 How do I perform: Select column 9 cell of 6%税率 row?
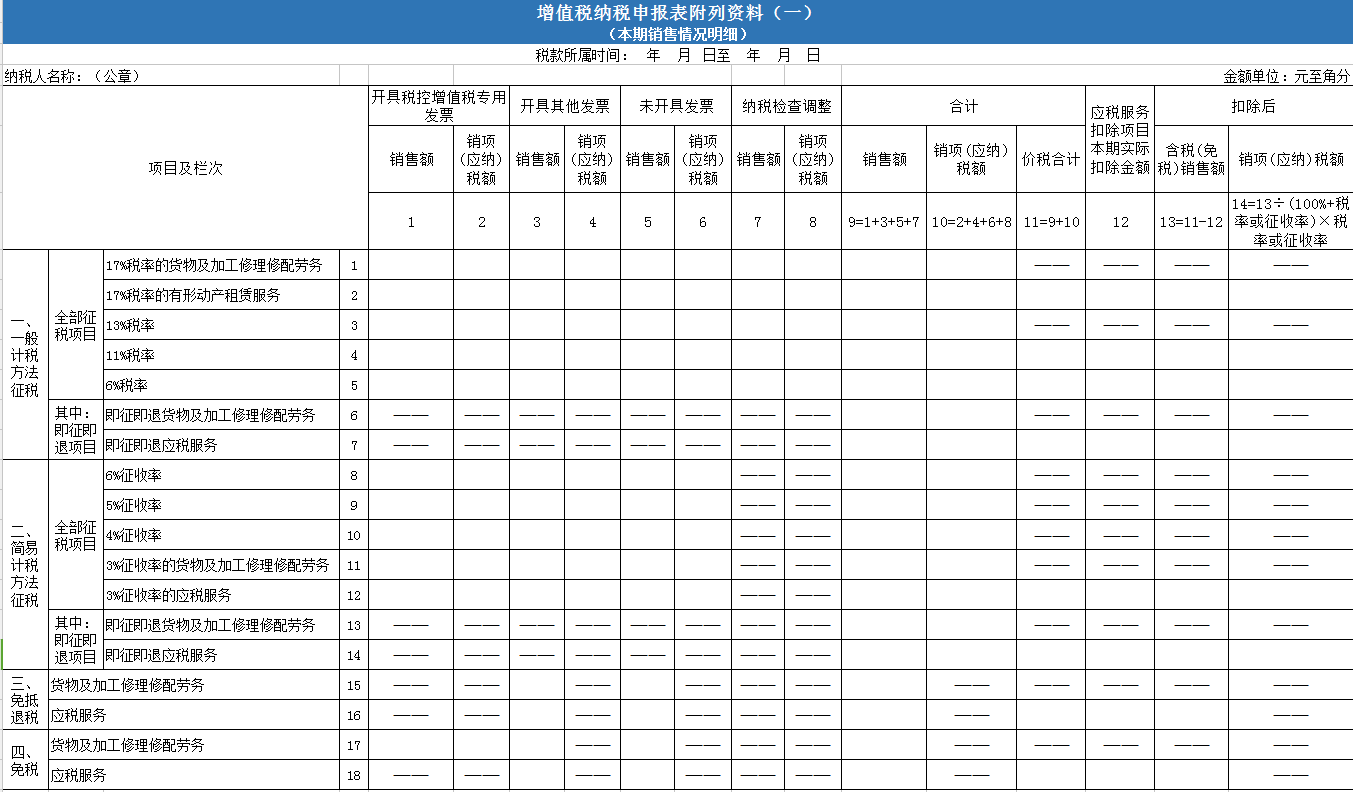coord(884,385)
